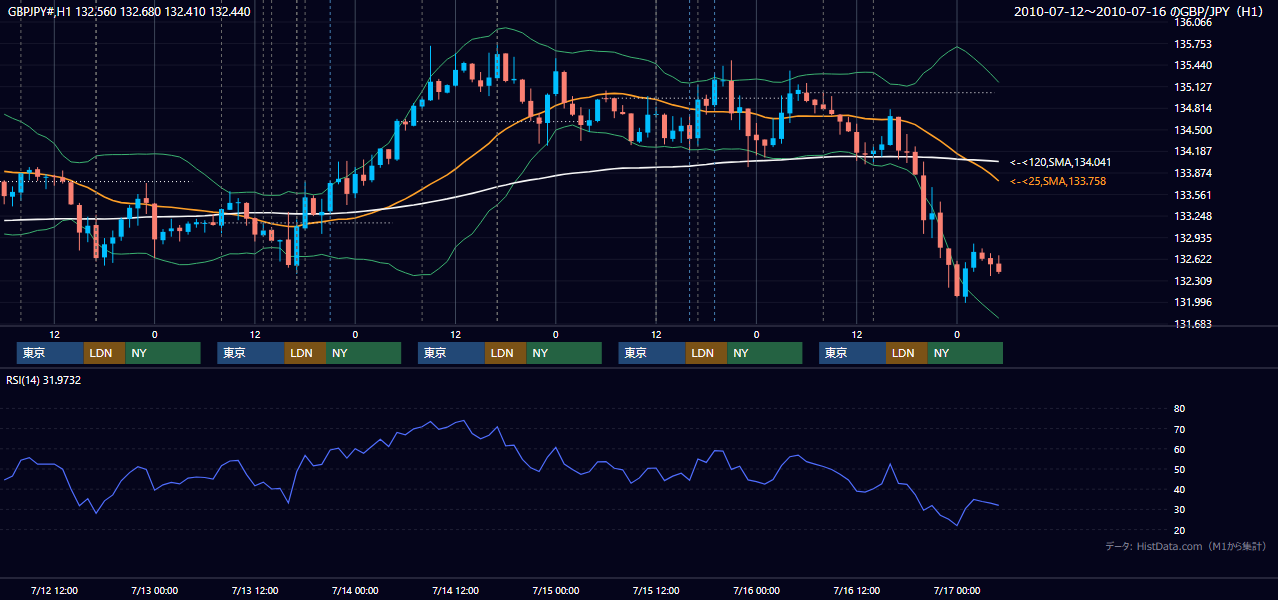Click the 7/12 東京 session block
1278x600 pixels.
coord(50,353)
